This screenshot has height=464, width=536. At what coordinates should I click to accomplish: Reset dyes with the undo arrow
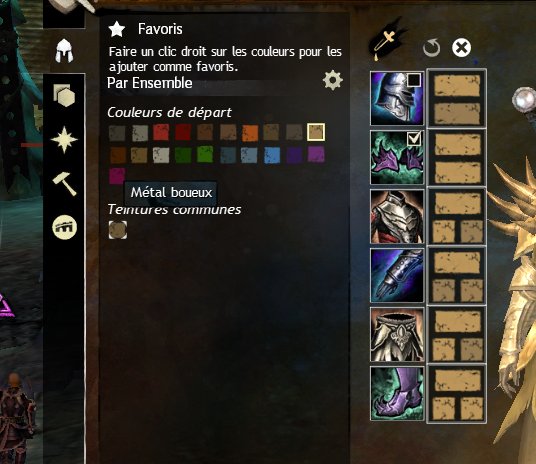431,48
